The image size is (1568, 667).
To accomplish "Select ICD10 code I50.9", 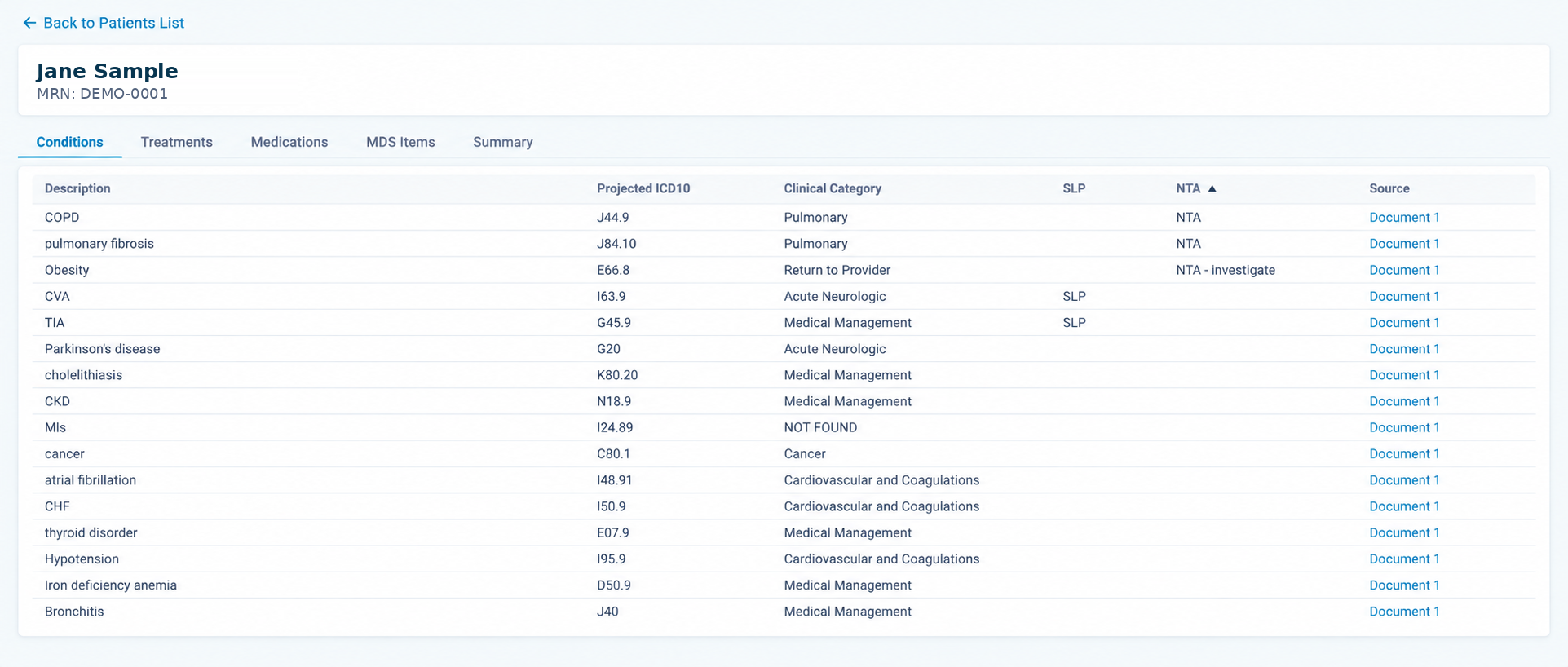I will pyautogui.click(x=612, y=506).
